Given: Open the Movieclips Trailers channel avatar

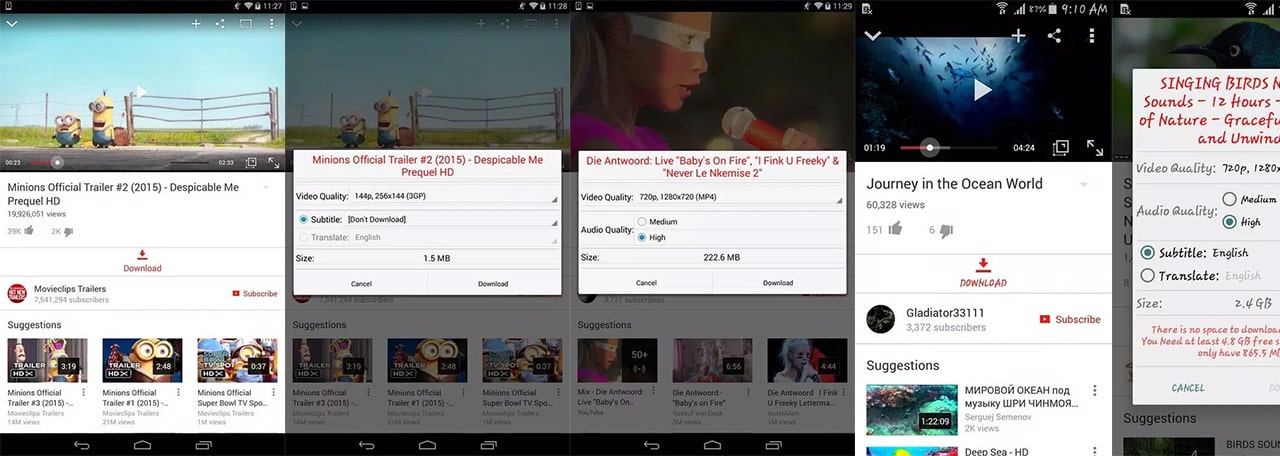Looking at the screenshot, I should [17, 293].
